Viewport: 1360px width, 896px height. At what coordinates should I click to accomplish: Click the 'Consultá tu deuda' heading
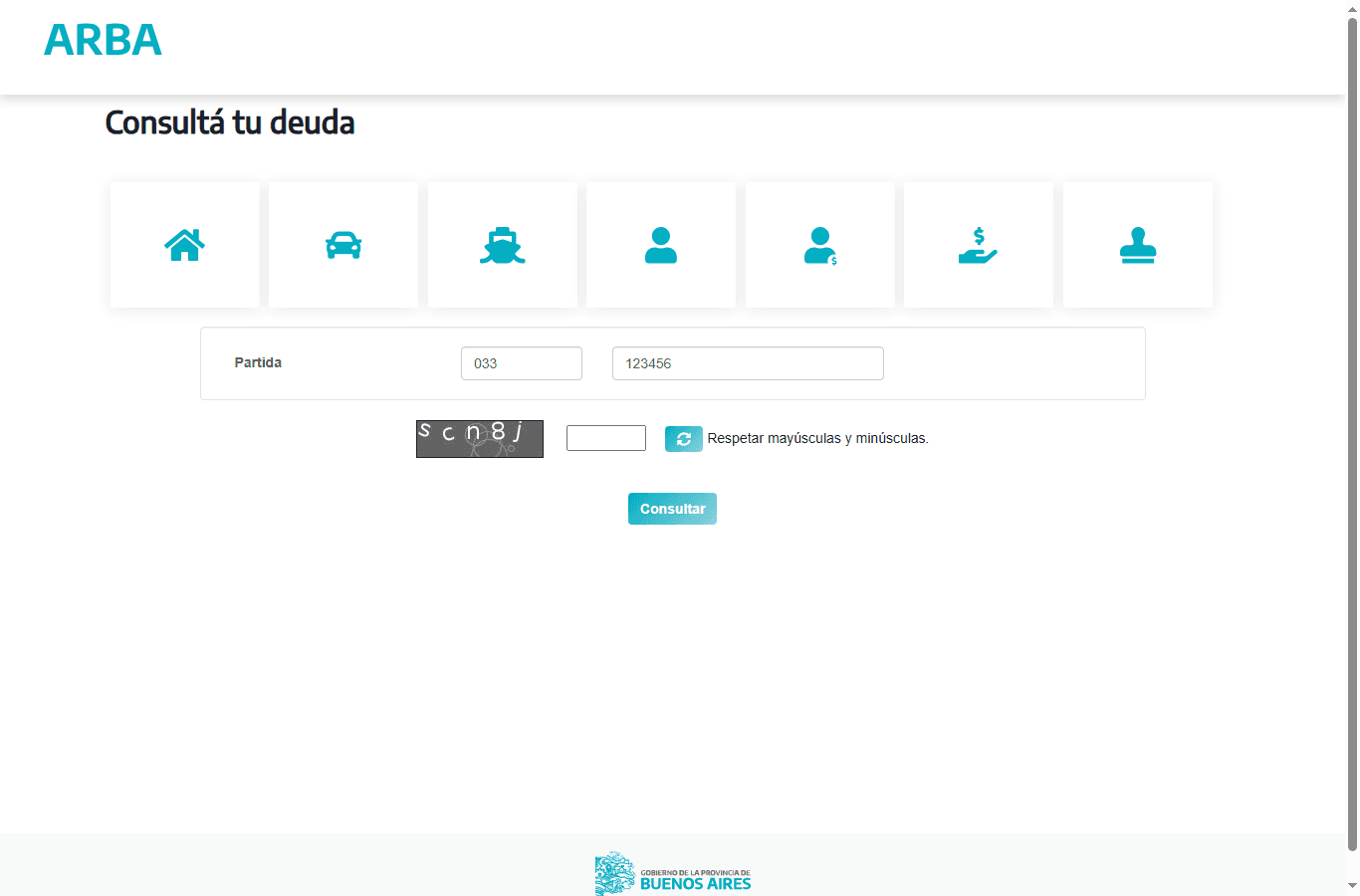click(230, 122)
